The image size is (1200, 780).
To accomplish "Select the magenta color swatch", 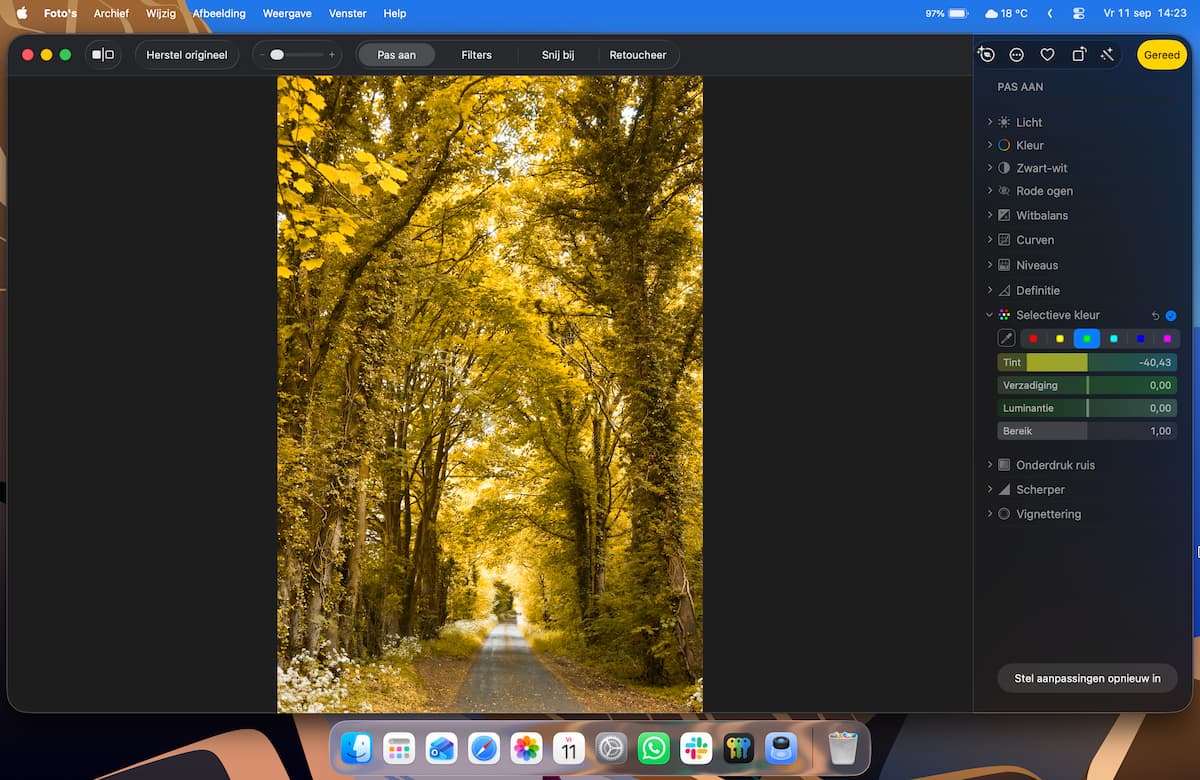I will [1167, 339].
